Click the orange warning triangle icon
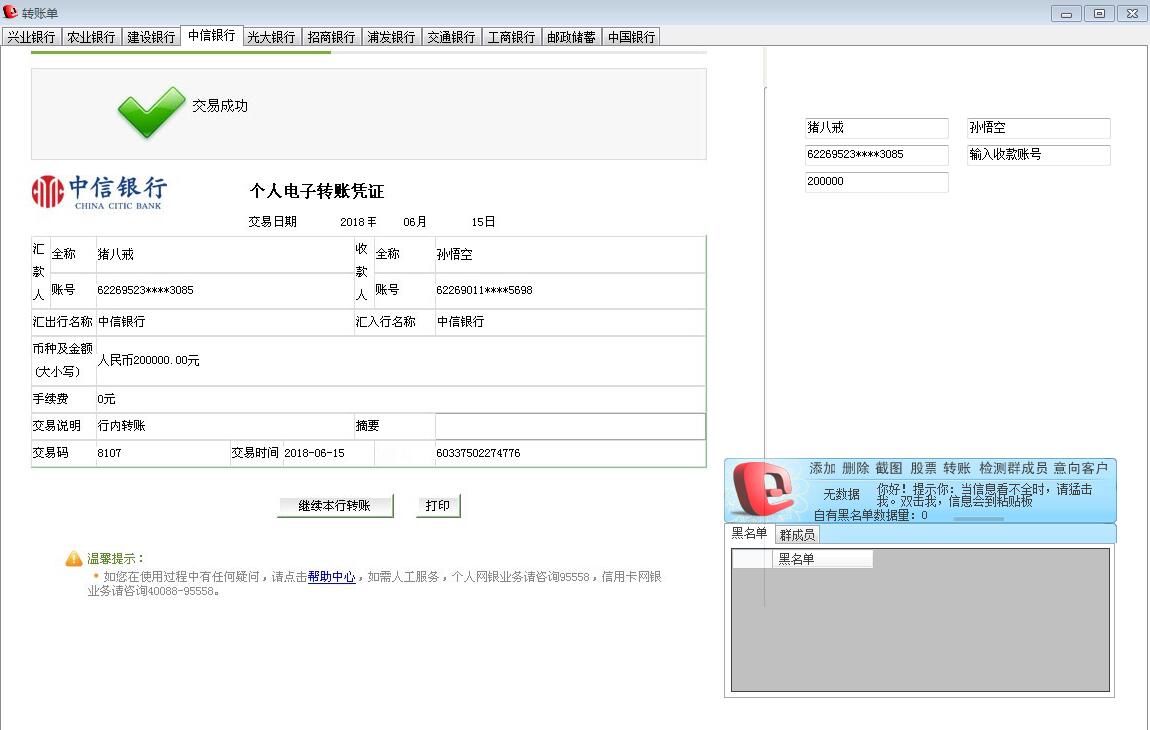Image resolution: width=1150 pixels, height=730 pixels. tap(74, 559)
